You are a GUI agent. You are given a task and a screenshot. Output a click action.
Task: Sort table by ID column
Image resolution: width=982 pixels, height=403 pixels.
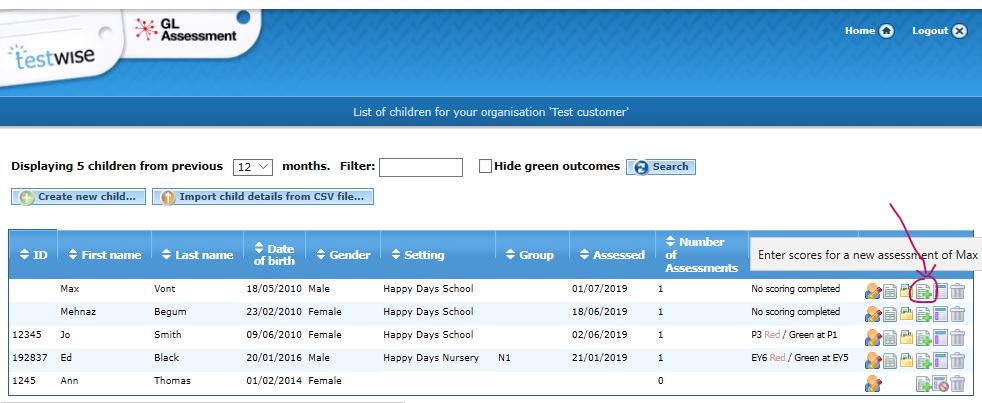pyautogui.click(x=34, y=255)
